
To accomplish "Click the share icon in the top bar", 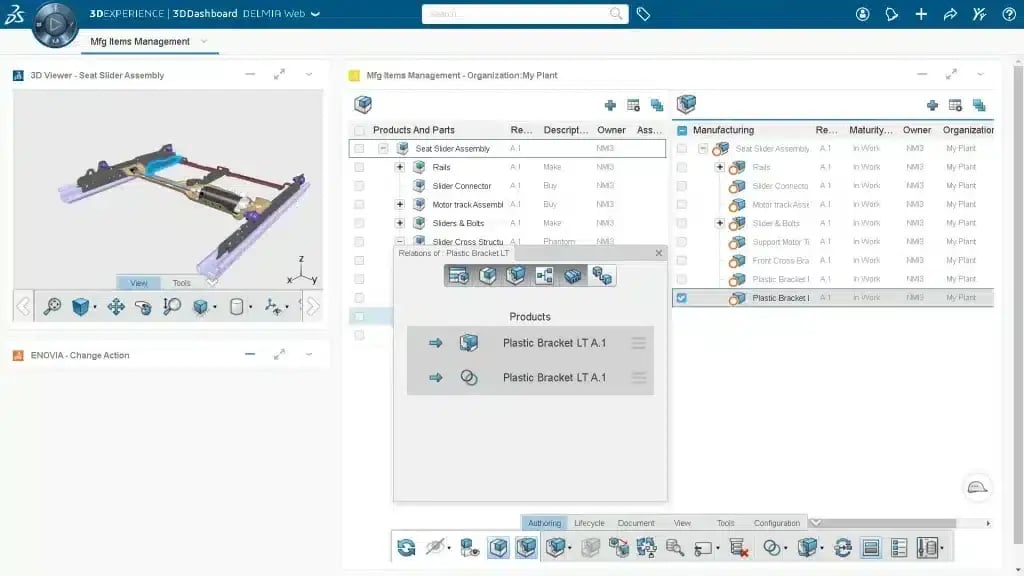I will click(x=949, y=14).
